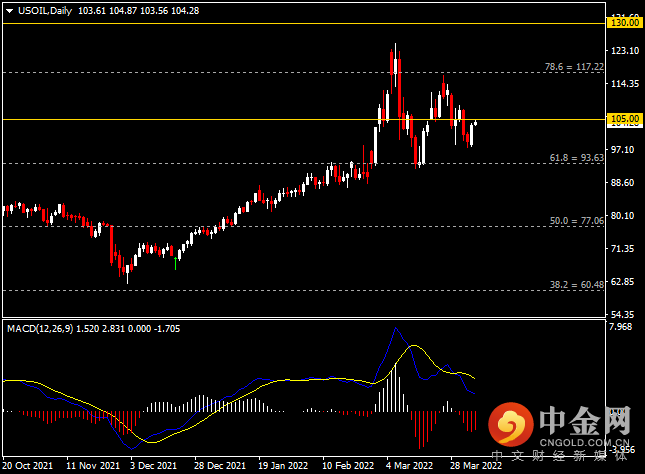This screenshot has width=645, height=474.
Task: Click the 7.968 MACD scale value
Action: (x=623, y=327)
